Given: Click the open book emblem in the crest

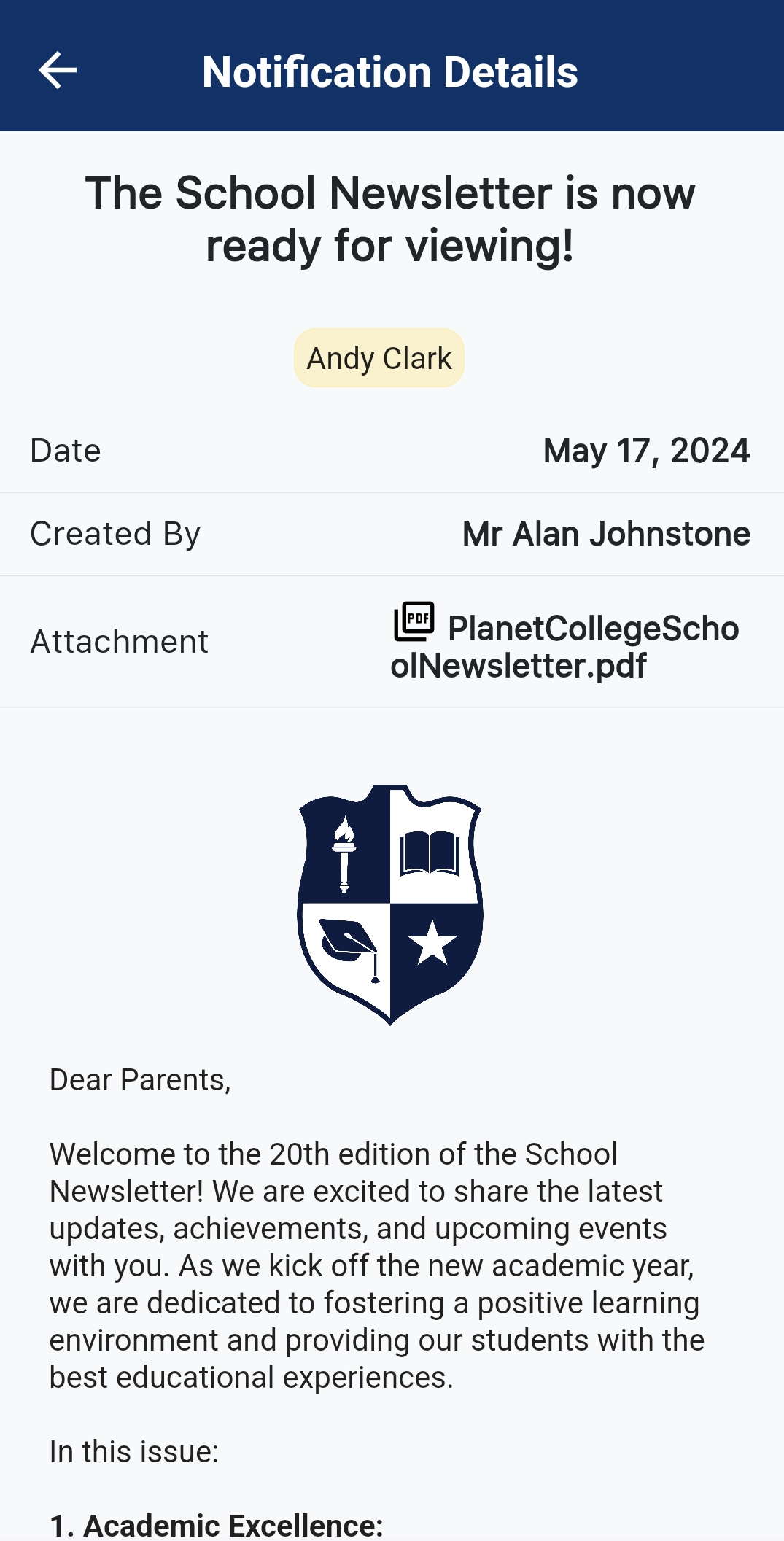Looking at the screenshot, I should tap(430, 853).
